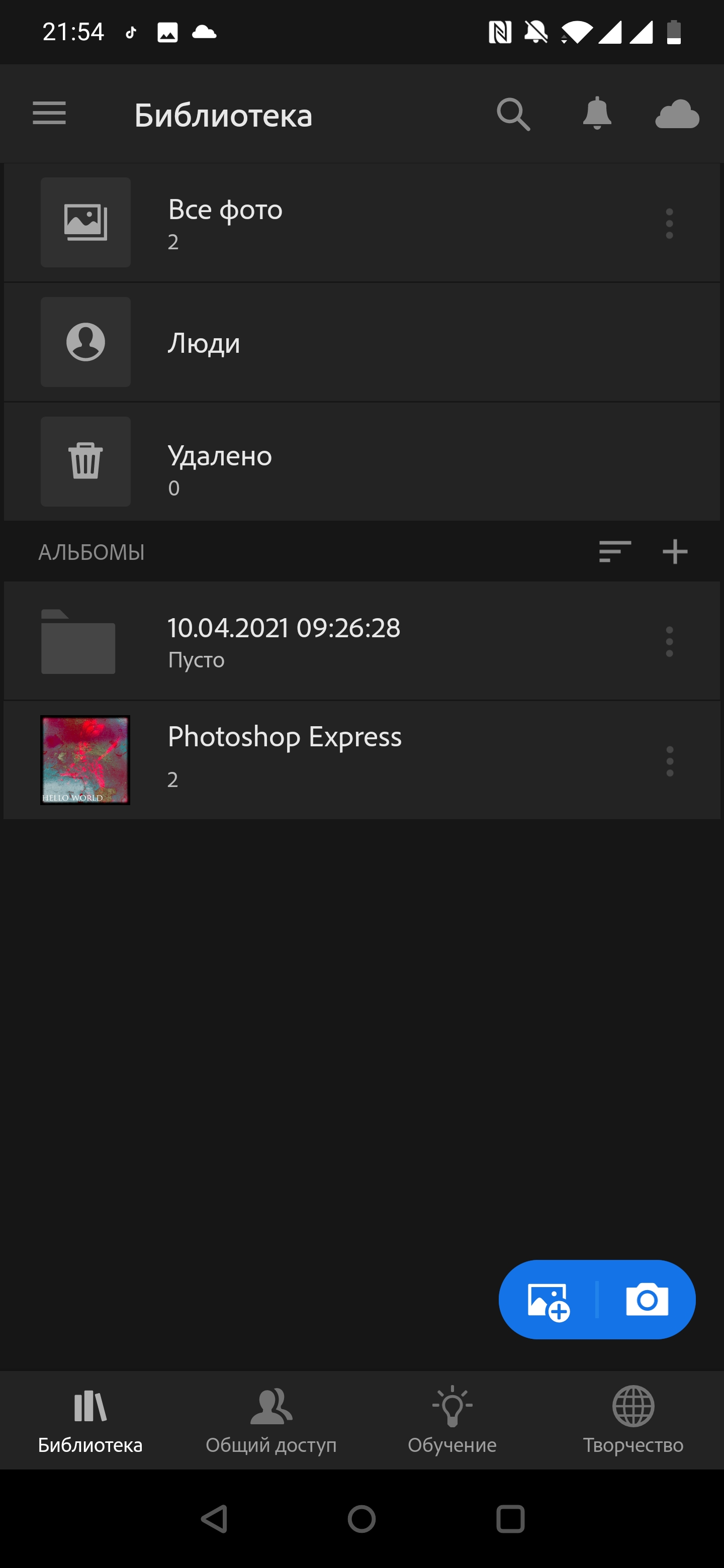Tap the add photos from gallery button

(548, 1302)
